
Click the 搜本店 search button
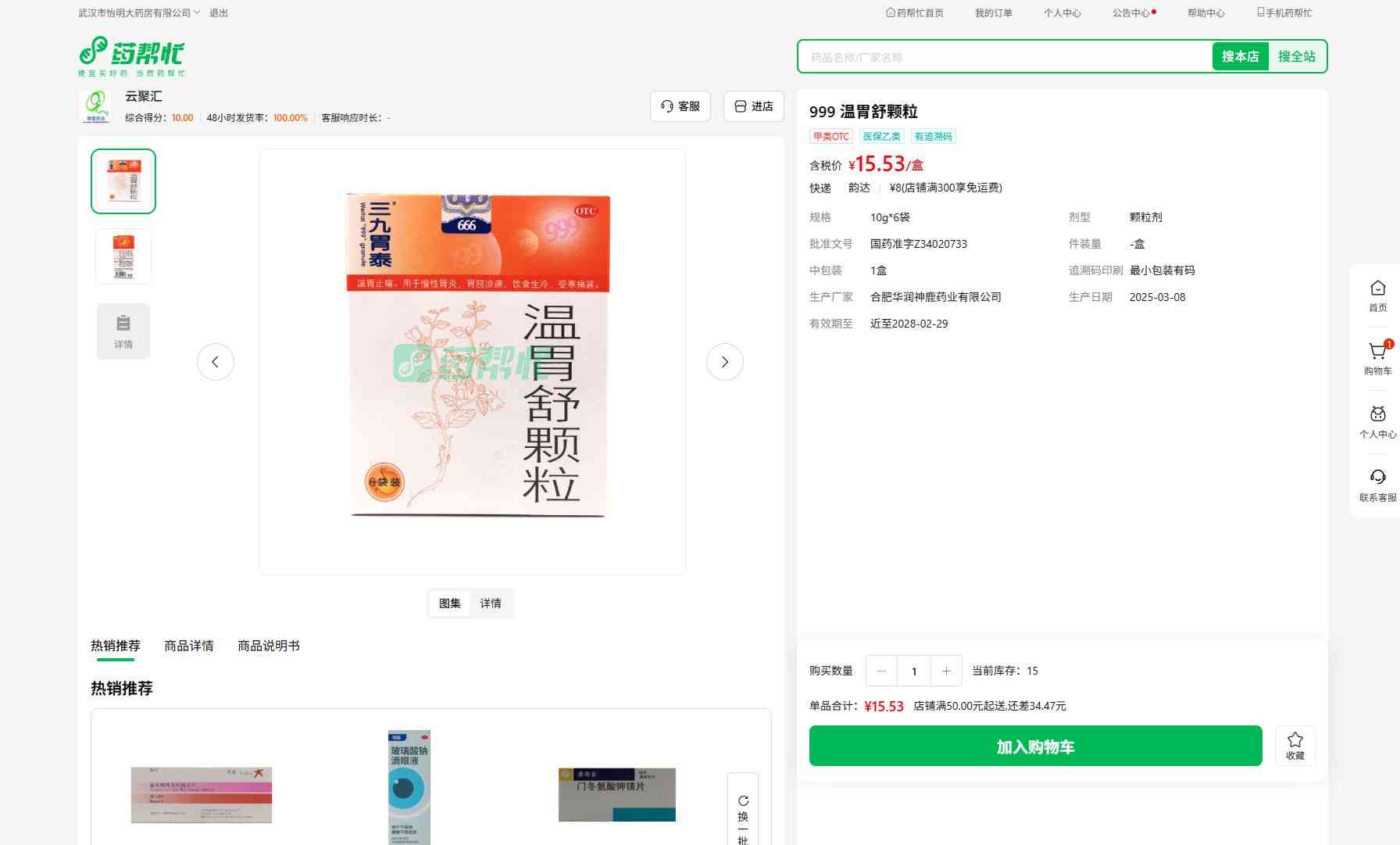coord(1240,56)
